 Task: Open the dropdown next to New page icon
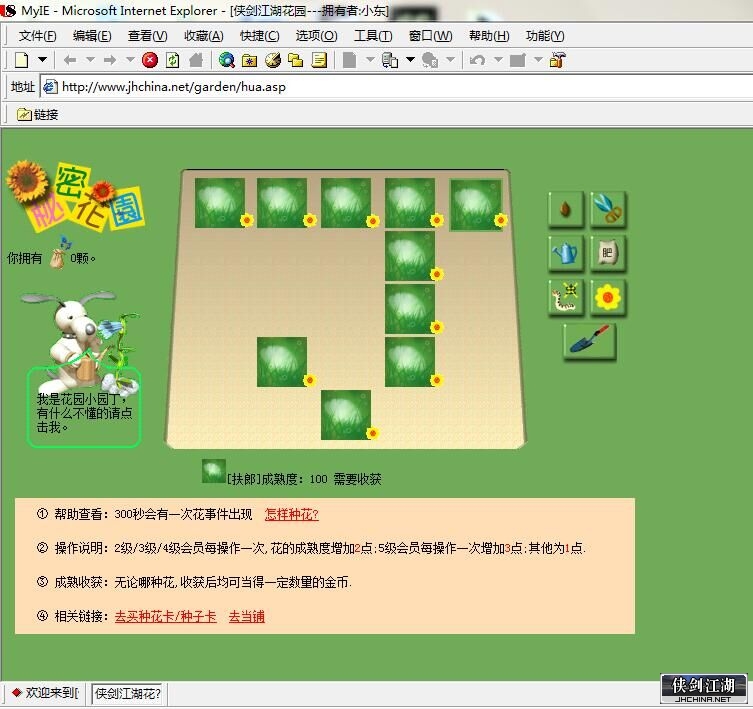coord(42,60)
